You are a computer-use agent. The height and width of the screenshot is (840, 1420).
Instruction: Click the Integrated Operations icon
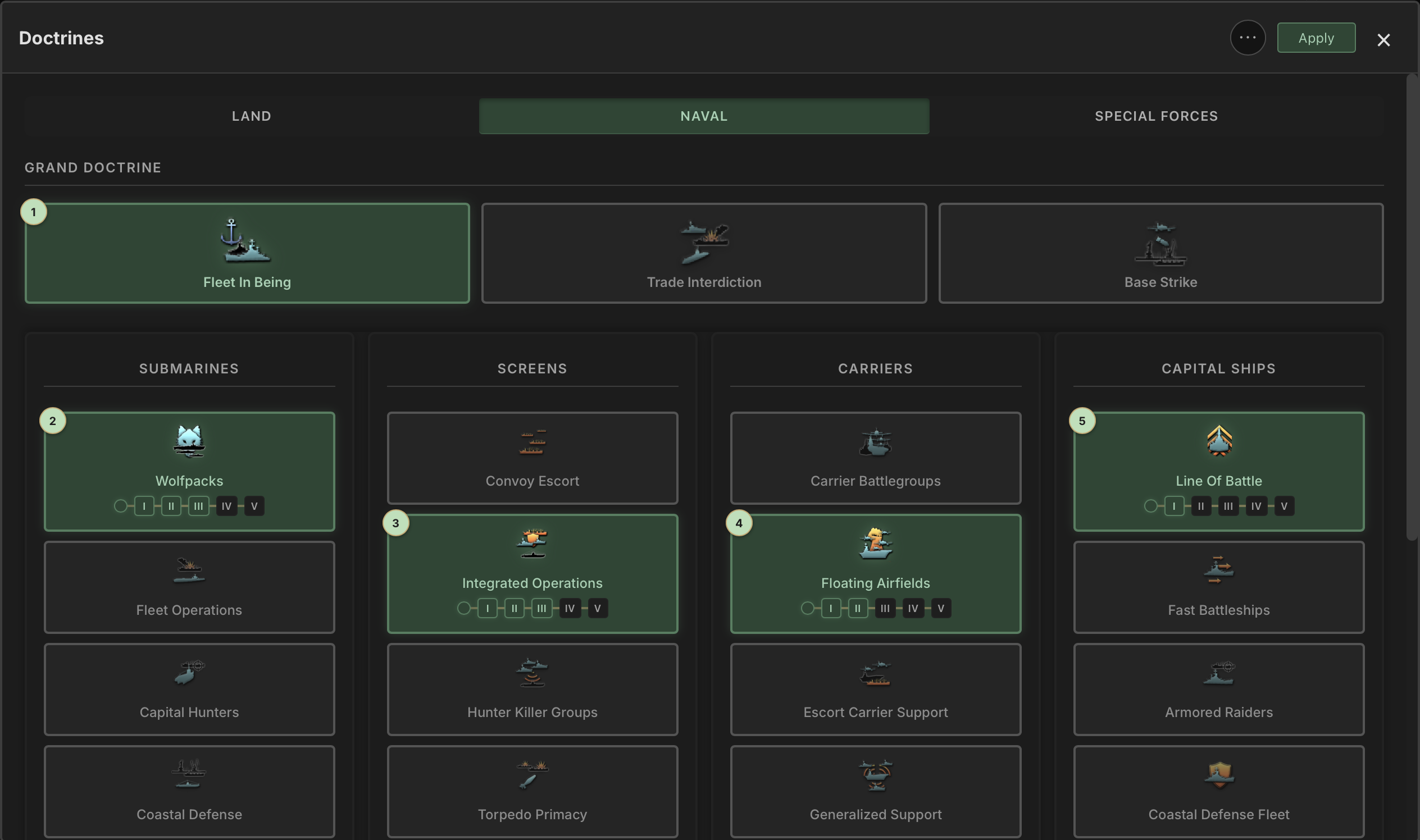click(x=532, y=544)
